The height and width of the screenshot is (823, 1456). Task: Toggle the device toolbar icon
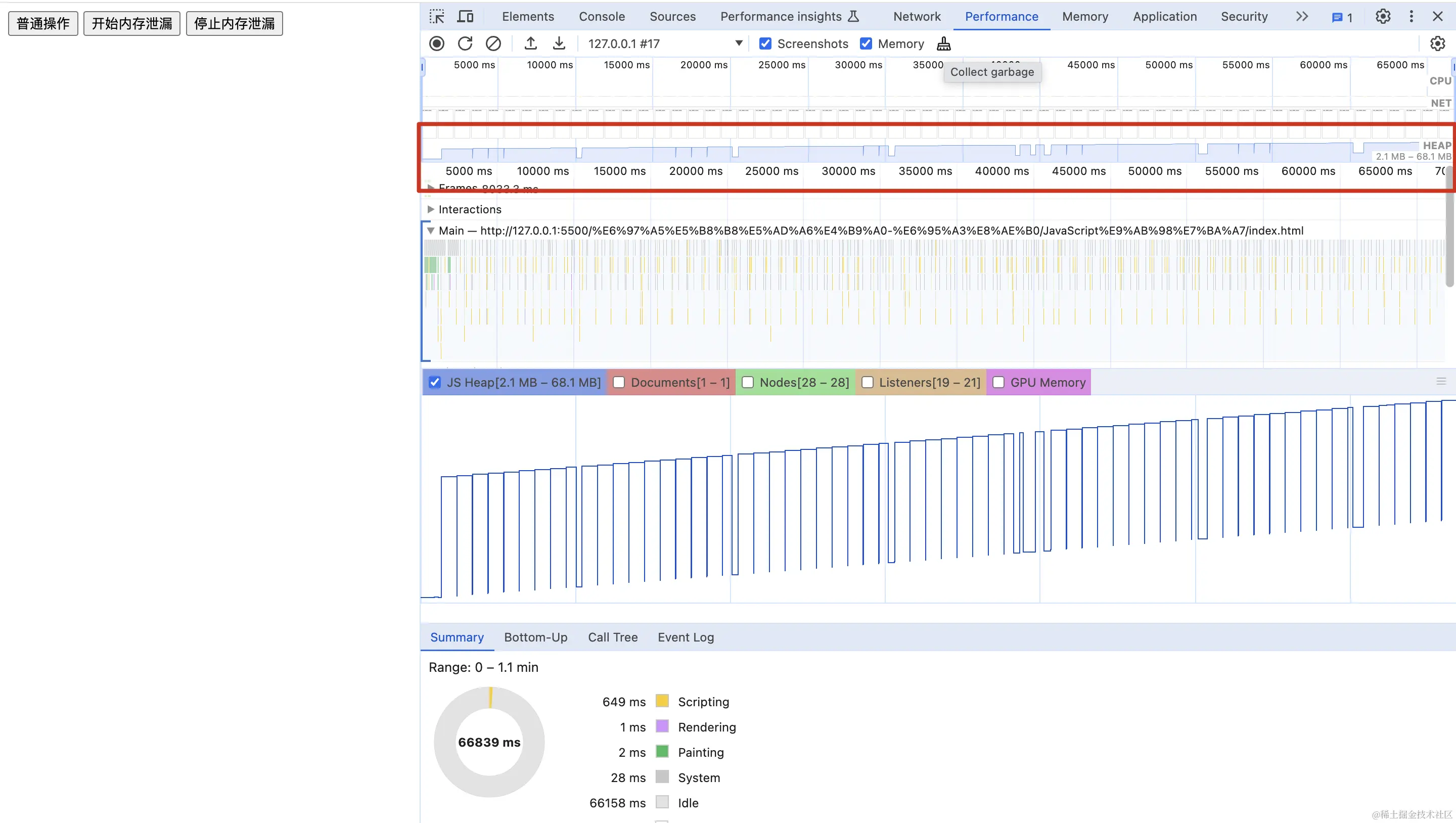pos(465,16)
